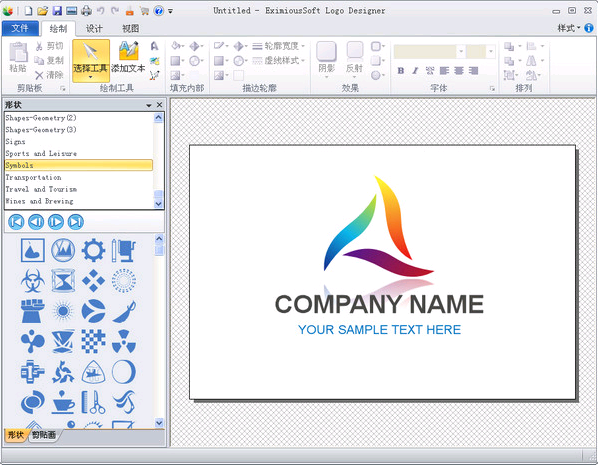The image size is (598, 466).
Task: Expand the customize quick access toolbar arrow
Action: click(170, 11)
